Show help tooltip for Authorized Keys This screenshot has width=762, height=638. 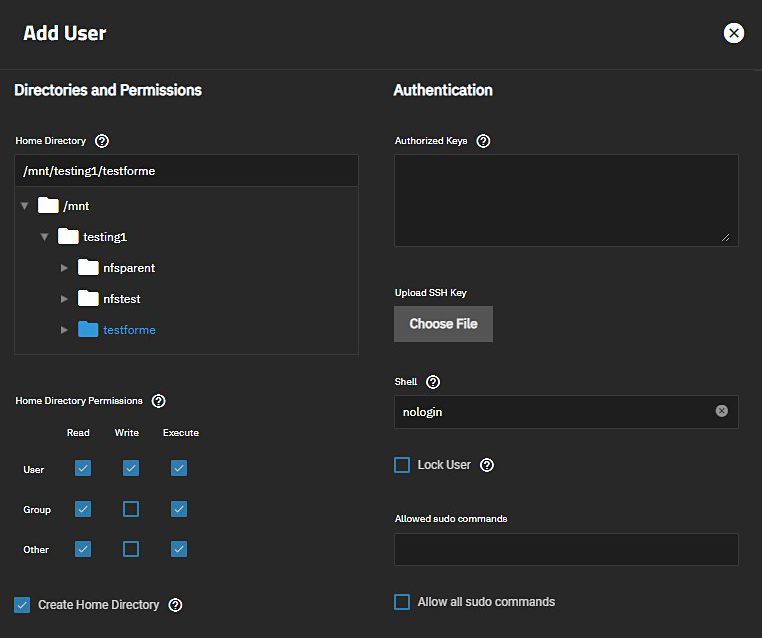coord(483,141)
